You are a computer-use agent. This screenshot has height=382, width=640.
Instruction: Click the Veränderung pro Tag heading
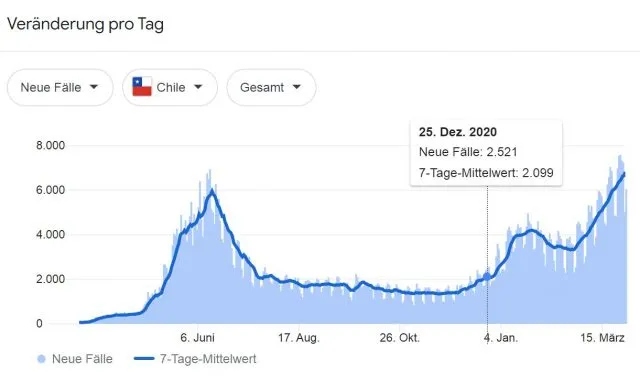85,24
